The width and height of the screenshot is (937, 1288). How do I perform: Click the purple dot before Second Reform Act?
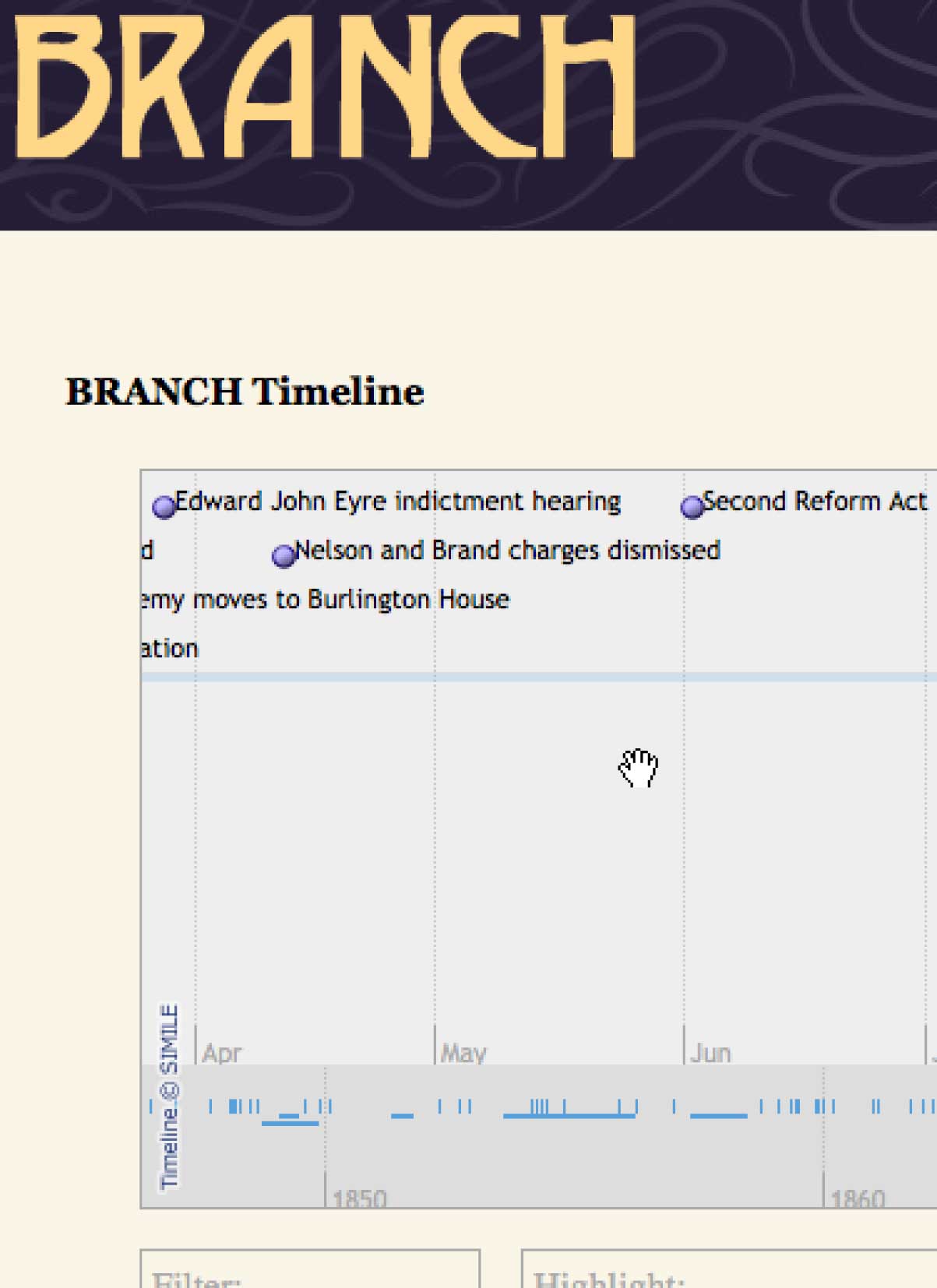[692, 507]
